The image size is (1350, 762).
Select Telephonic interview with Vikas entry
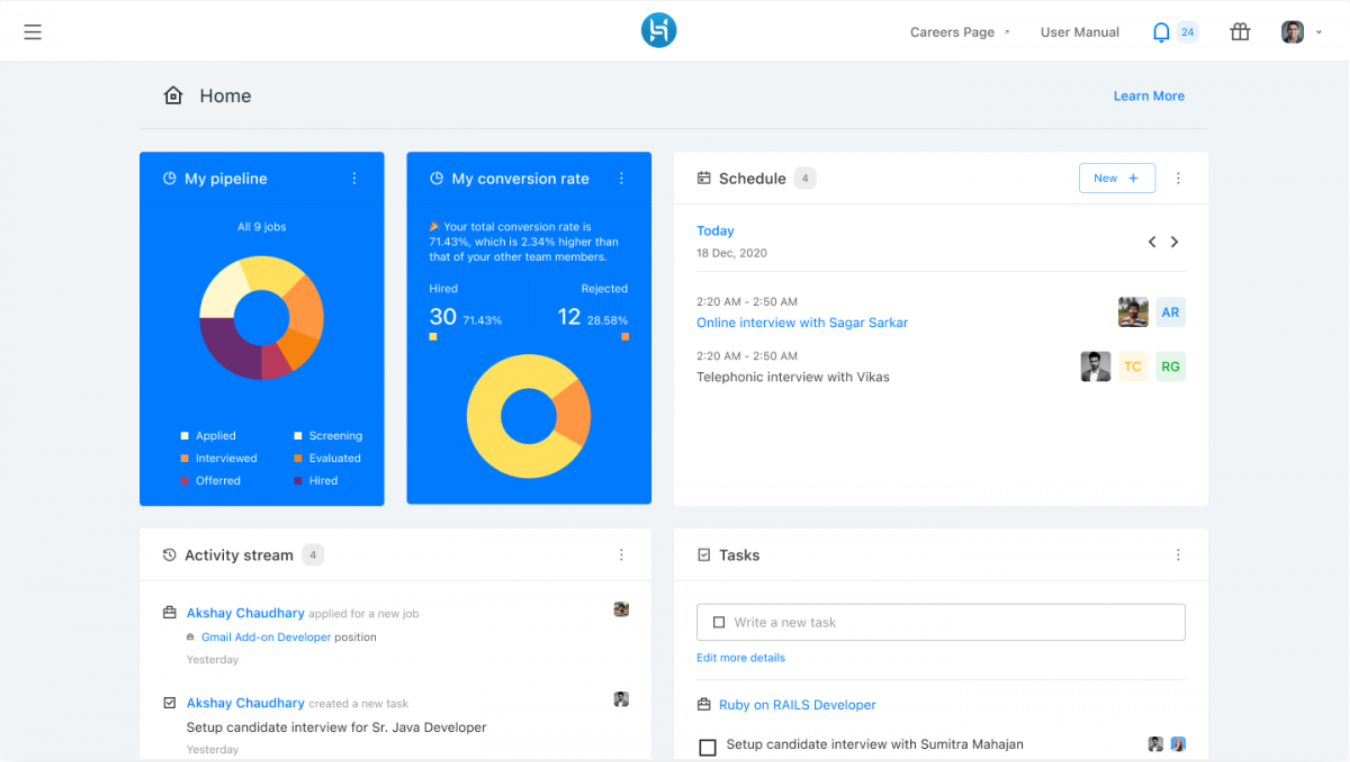click(793, 377)
